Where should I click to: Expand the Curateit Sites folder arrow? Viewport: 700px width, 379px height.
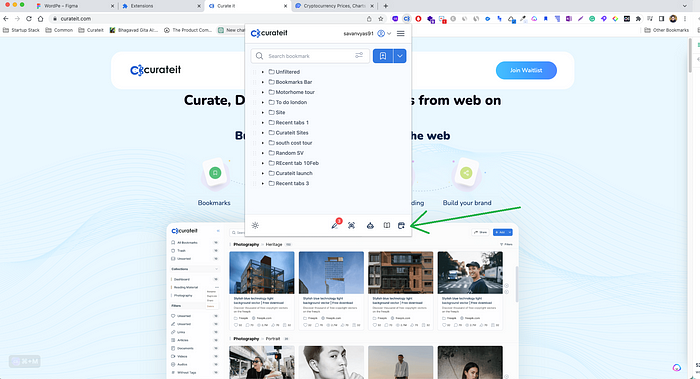262,133
